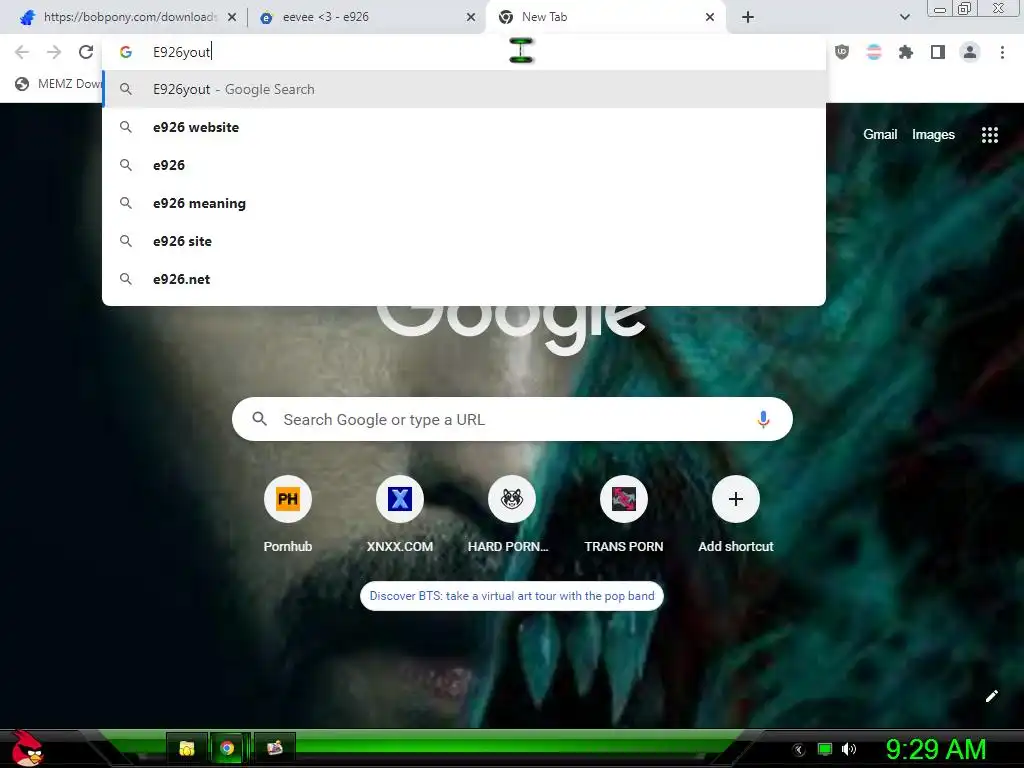The height and width of the screenshot is (768, 1024).
Task: Open the Discover BTS art tour promo
Action: click(x=511, y=596)
